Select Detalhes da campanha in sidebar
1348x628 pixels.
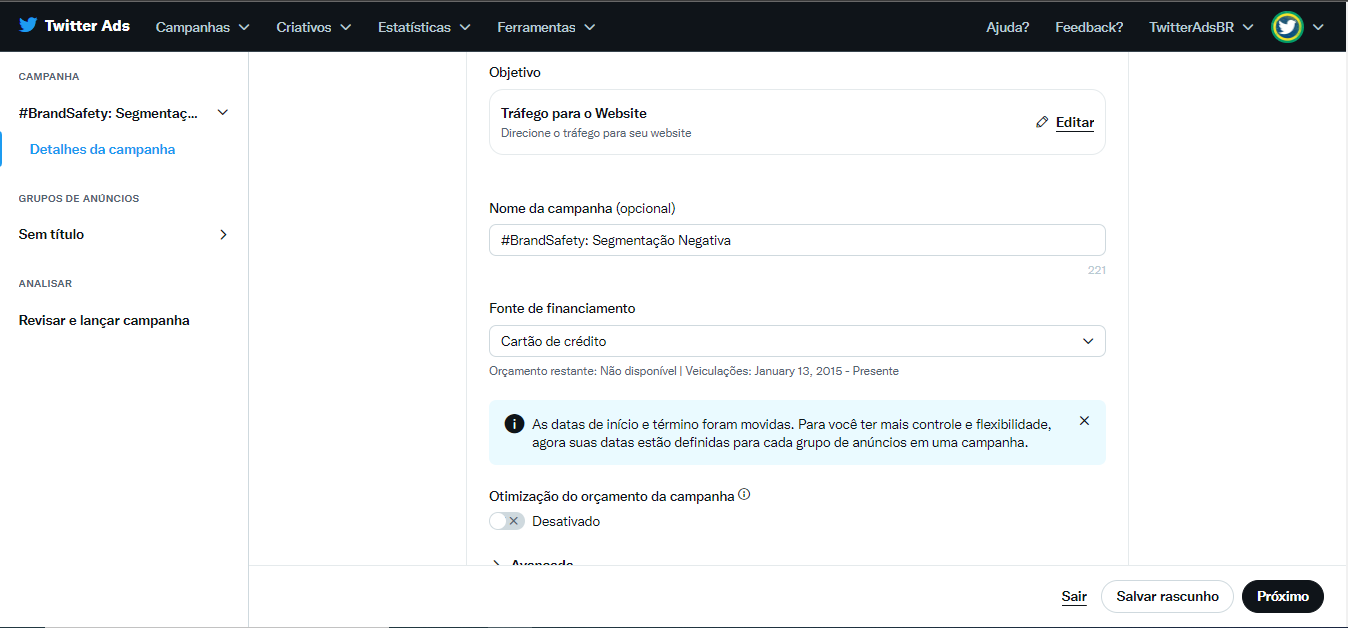click(102, 149)
